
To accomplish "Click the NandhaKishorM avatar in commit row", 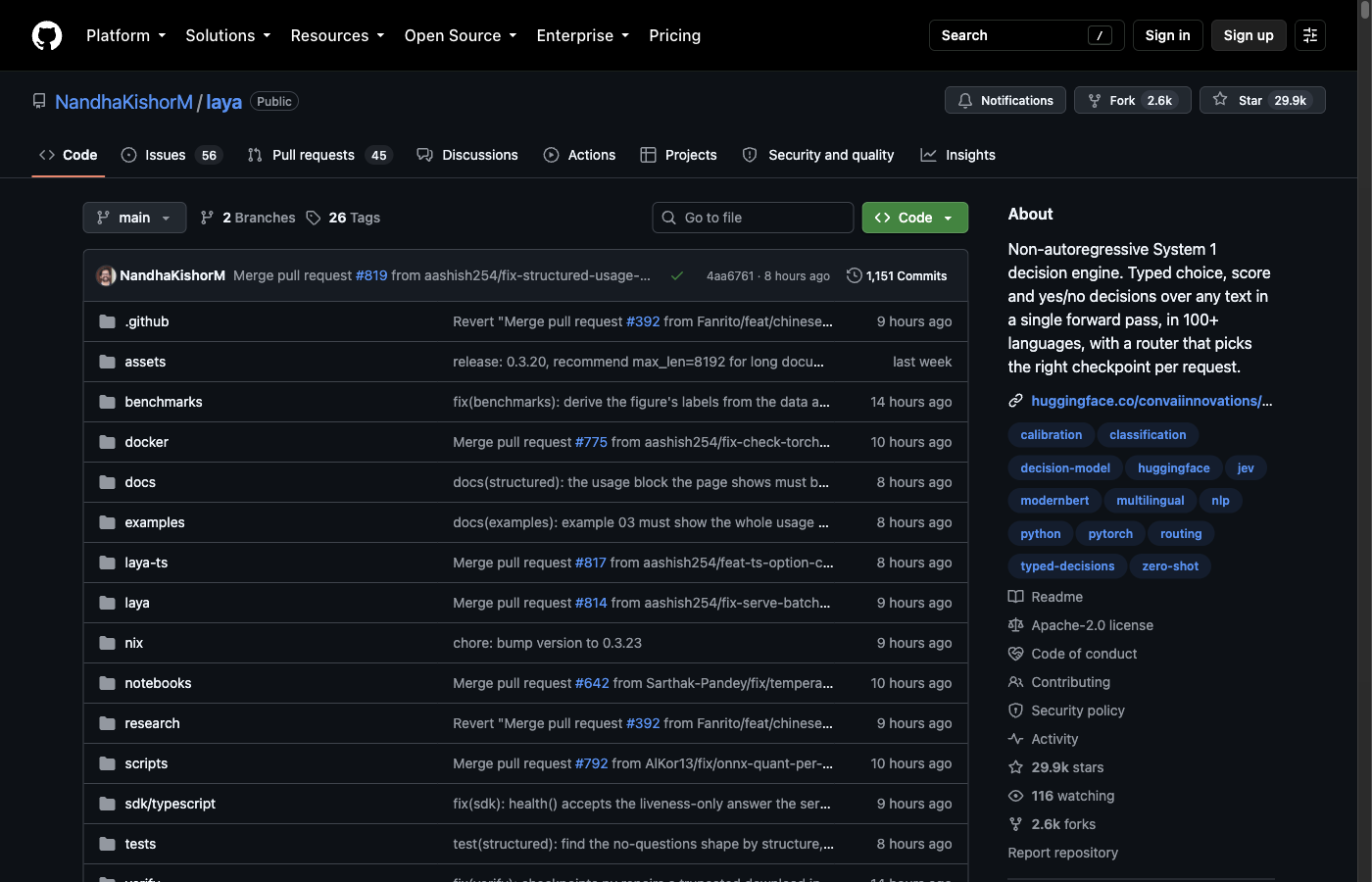I will click(x=106, y=275).
